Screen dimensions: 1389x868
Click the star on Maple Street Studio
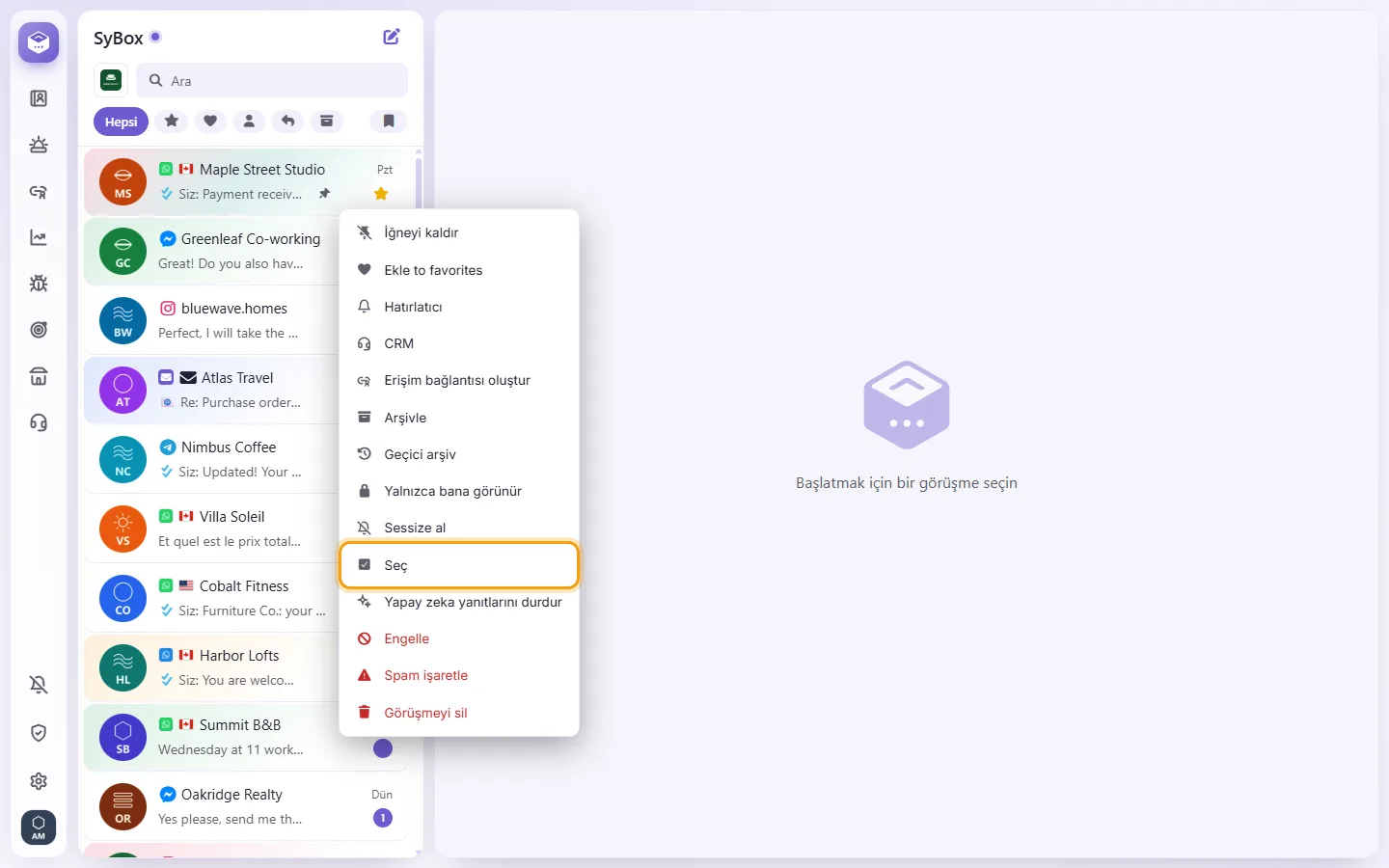[x=381, y=194]
